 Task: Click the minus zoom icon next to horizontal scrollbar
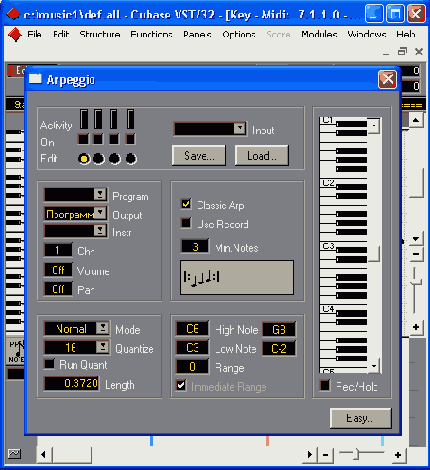[325, 455]
